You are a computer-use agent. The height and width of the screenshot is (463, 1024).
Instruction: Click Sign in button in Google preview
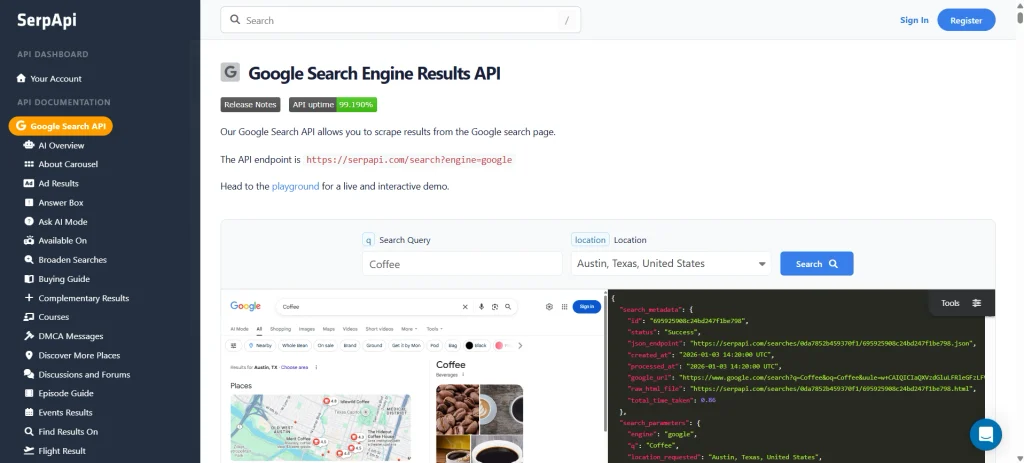pos(586,306)
